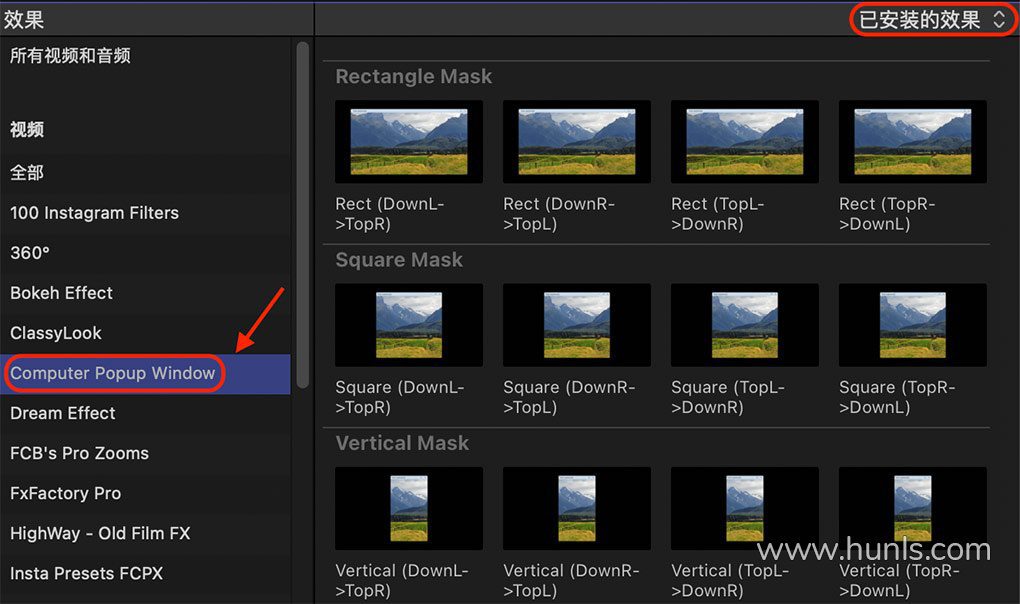Open Insta Presets FCPX category
1020x604 pixels.
86,573
